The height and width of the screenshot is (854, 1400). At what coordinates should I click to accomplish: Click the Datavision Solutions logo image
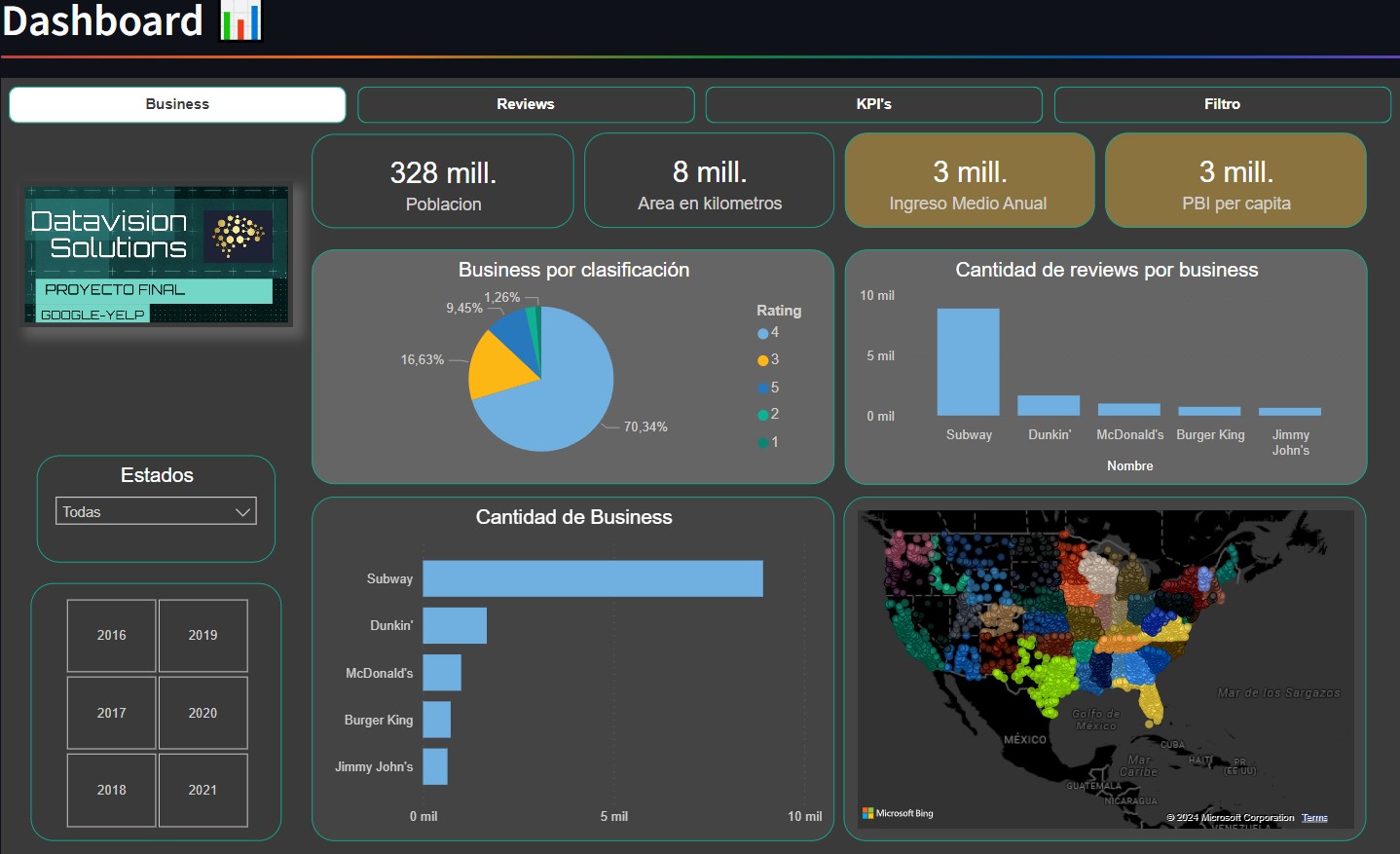coord(157,255)
